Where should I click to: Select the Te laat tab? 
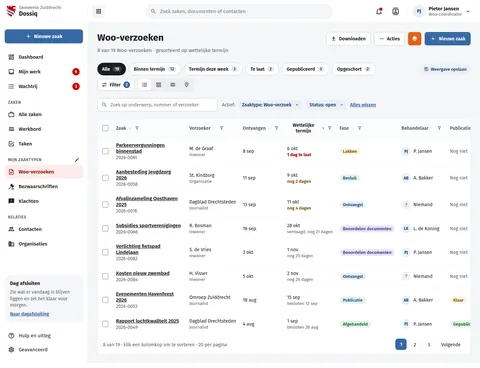pyautogui.click(x=261, y=69)
